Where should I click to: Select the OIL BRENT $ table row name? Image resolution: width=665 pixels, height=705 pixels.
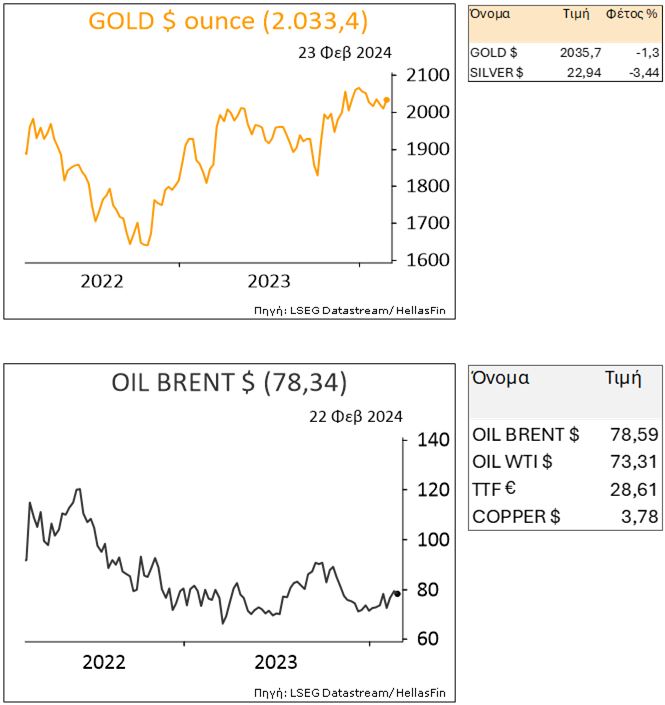525,434
